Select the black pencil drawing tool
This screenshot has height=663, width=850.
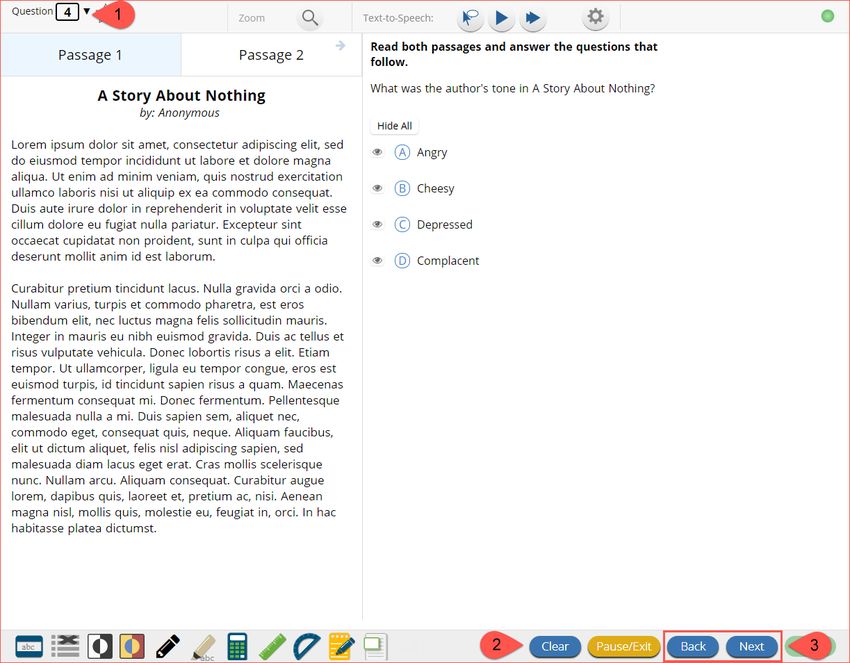point(168,646)
